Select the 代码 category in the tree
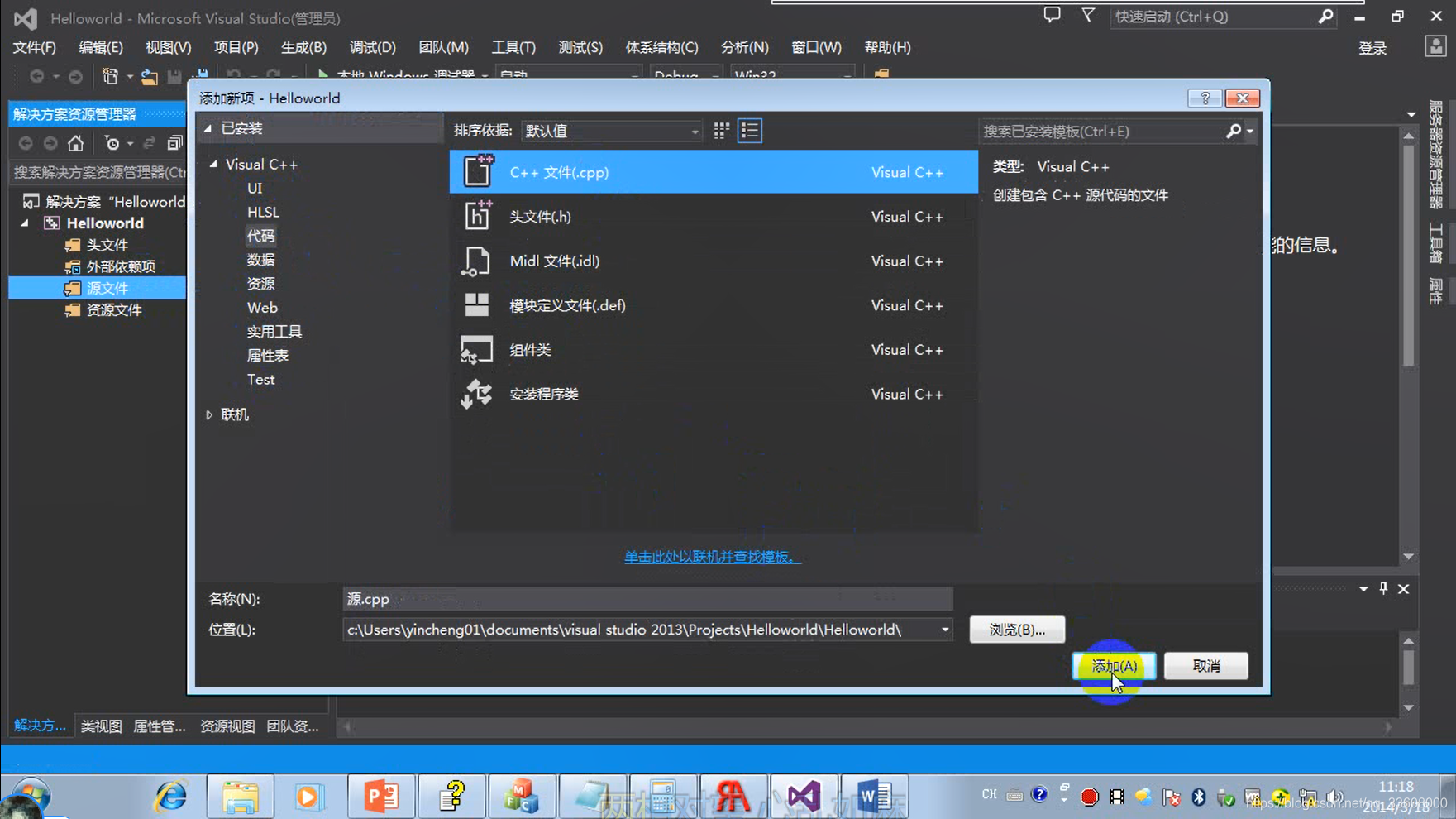 (x=260, y=236)
